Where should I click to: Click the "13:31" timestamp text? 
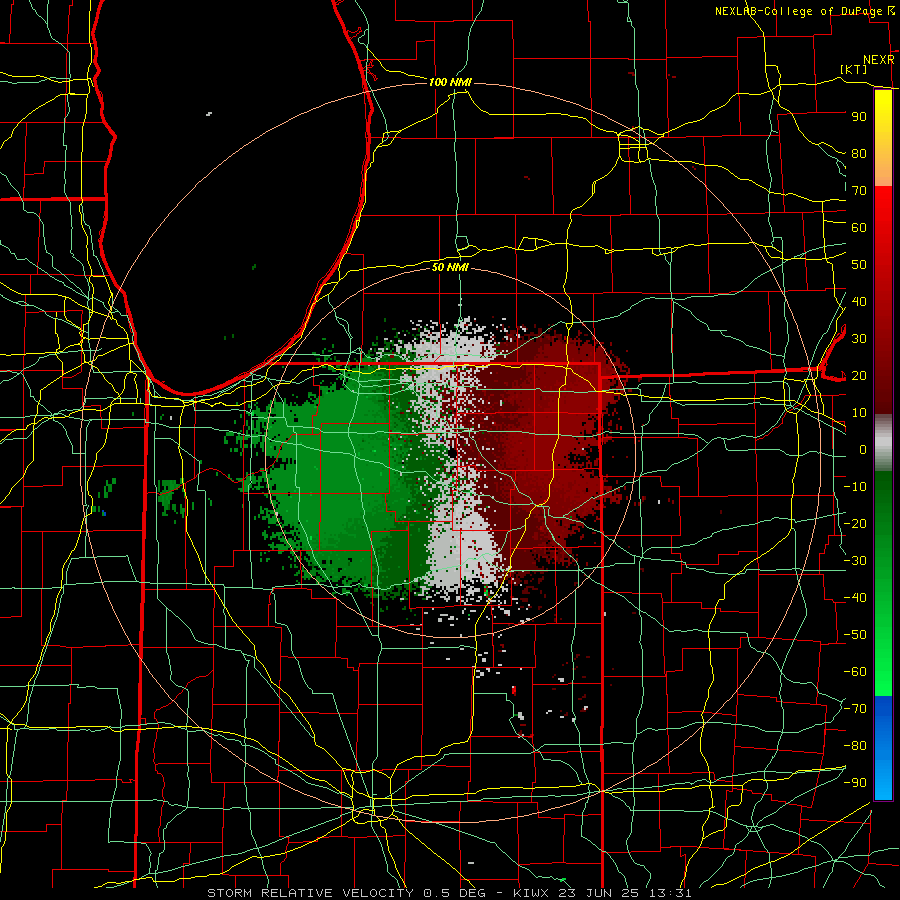pyautogui.click(x=670, y=893)
